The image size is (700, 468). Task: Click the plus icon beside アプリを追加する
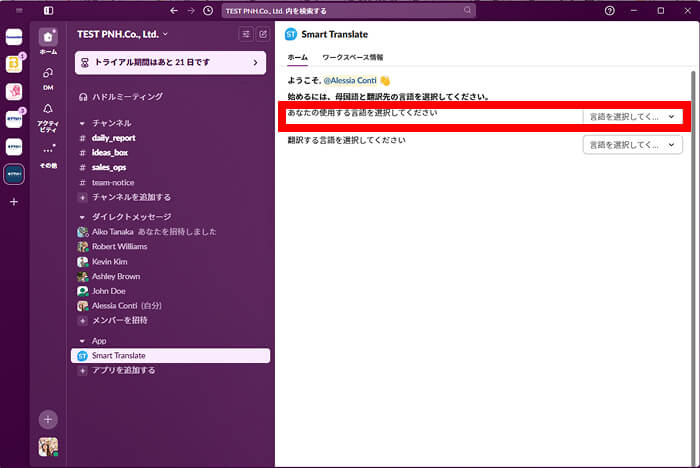click(82, 370)
